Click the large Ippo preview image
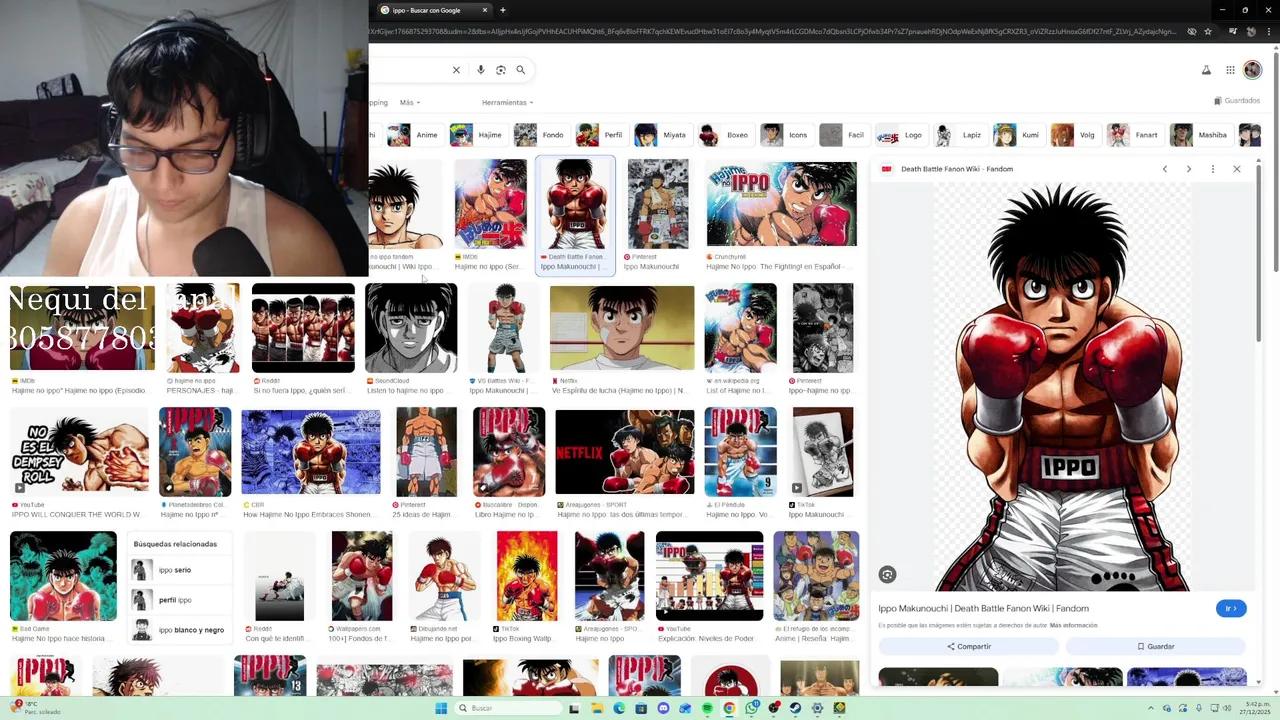Image resolution: width=1280 pixels, height=720 pixels. pyautogui.click(x=1062, y=386)
